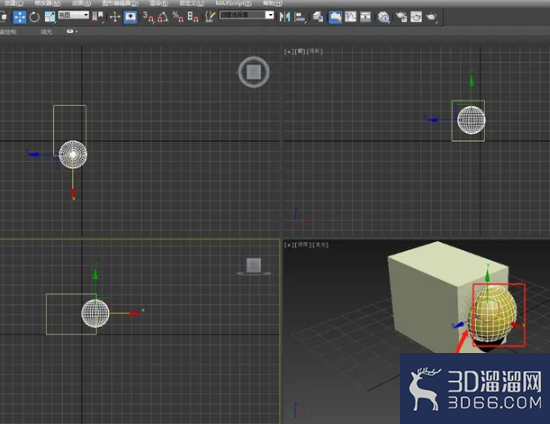The image size is (550, 424).
Task: Open the Schematic View icon
Action: click(x=365, y=17)
